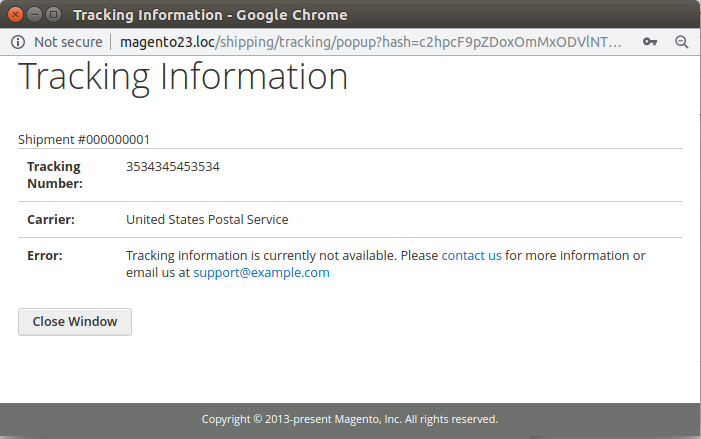Click the "Error:" row label
701x439 pixels.
pyautogui.click(x=45, y=255)
